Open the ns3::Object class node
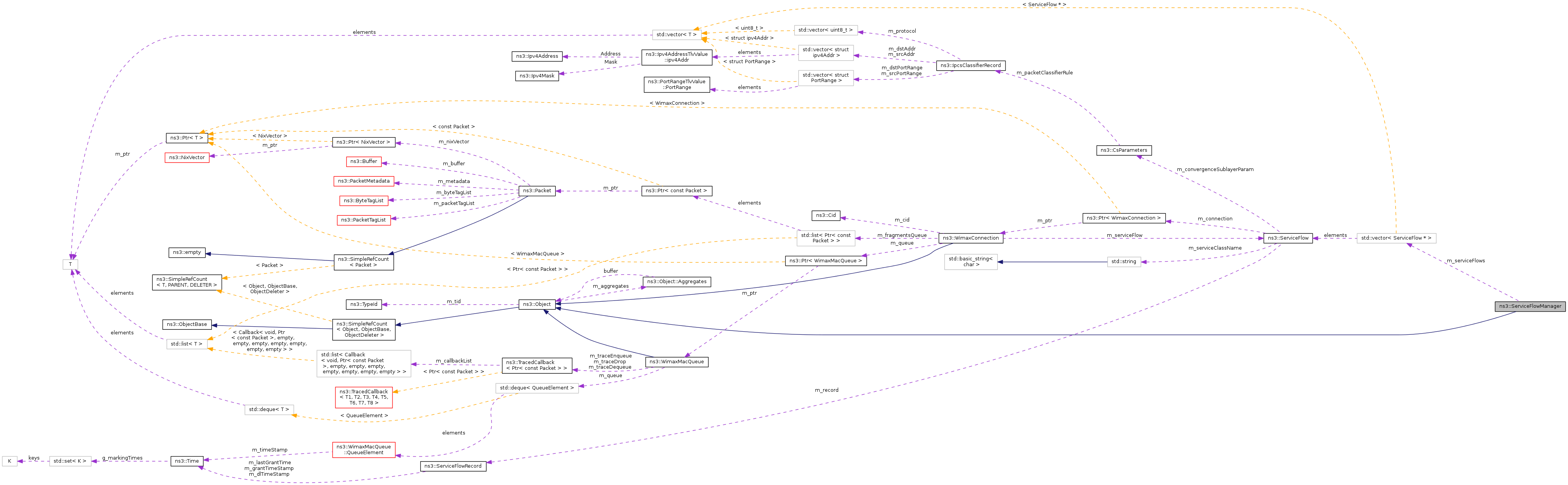The height and width of the screenshot is (485, 1568). pos(536,304)
